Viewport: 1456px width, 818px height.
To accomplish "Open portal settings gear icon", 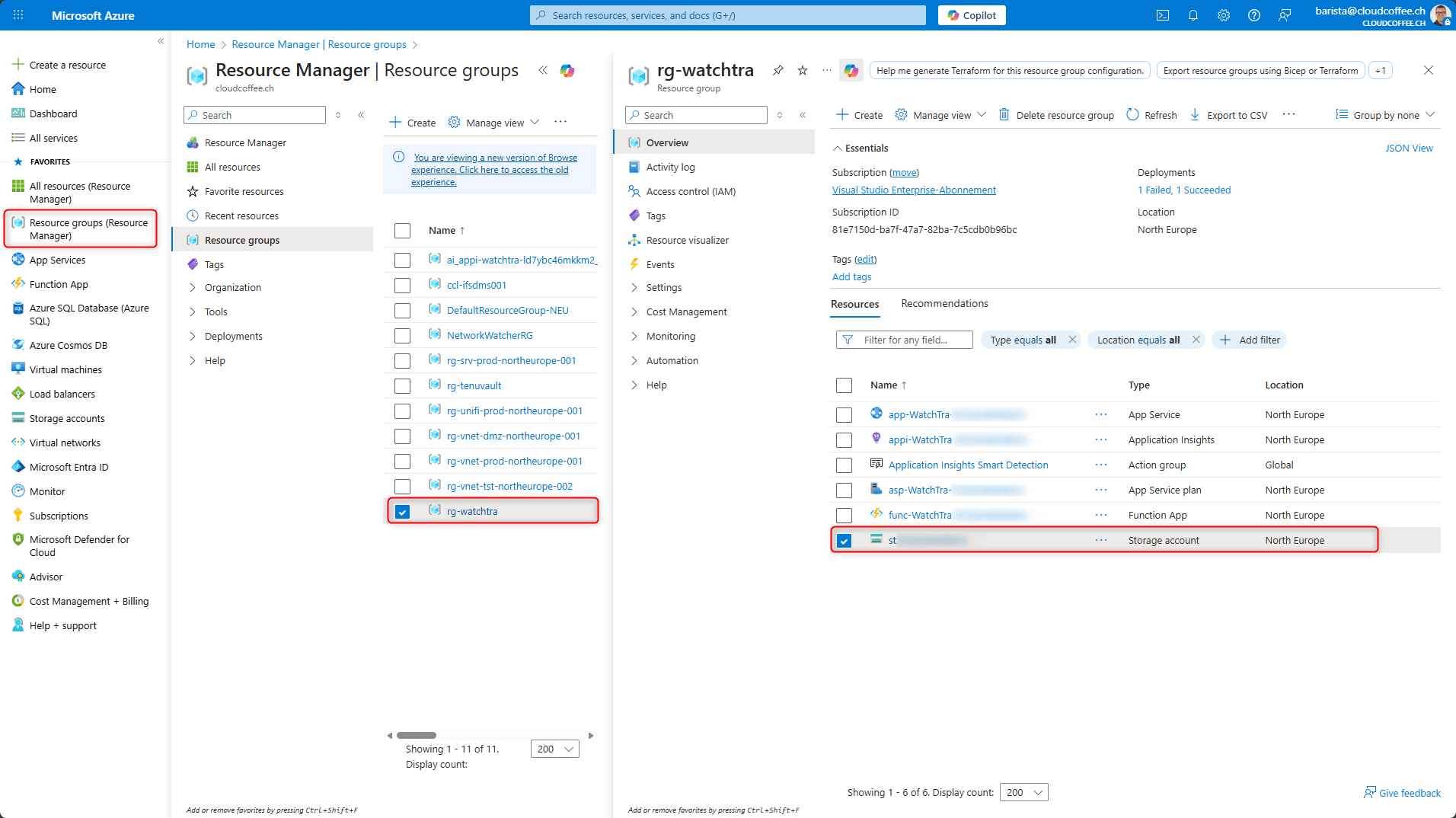I will (x=1224, y=15).
